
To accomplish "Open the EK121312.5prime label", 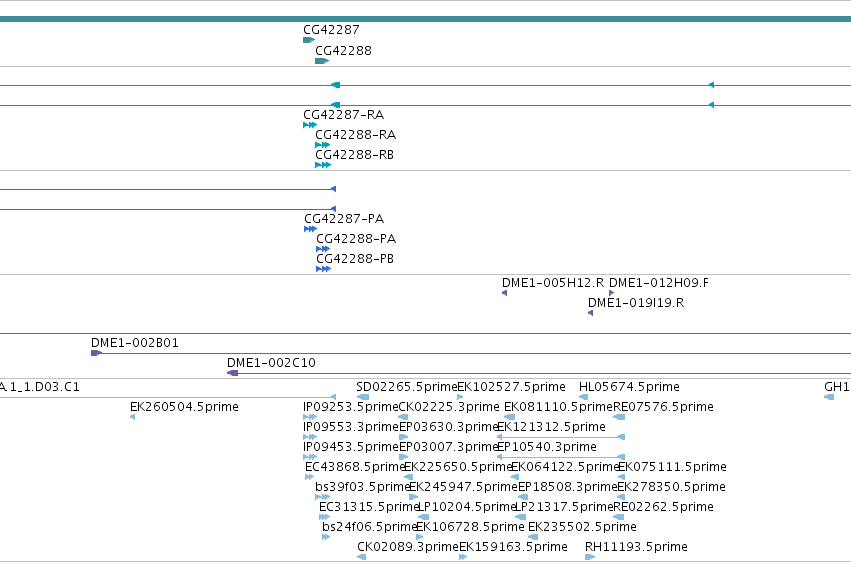I will point(551,427).
